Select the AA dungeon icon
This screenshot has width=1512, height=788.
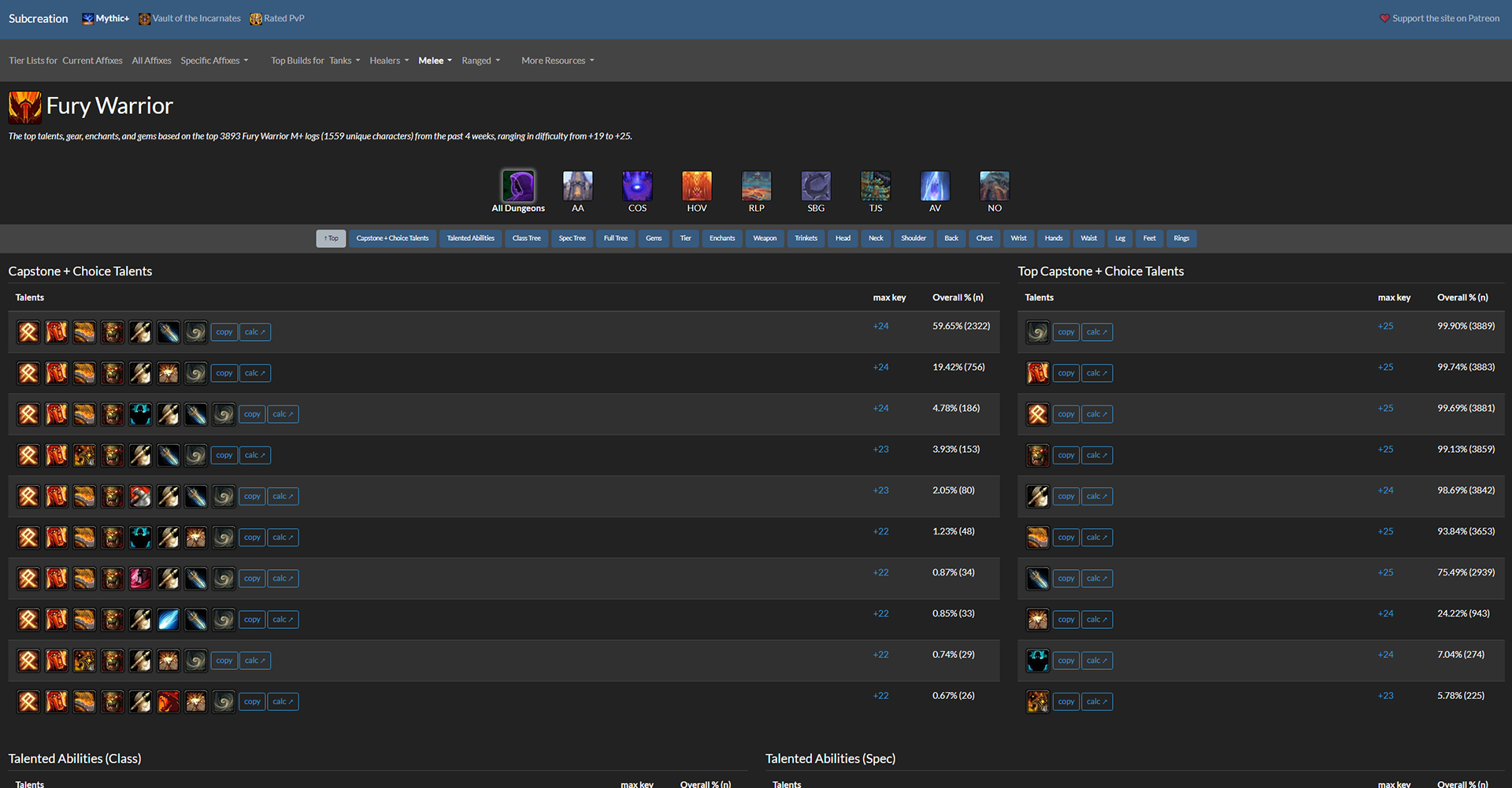(578, 186)
